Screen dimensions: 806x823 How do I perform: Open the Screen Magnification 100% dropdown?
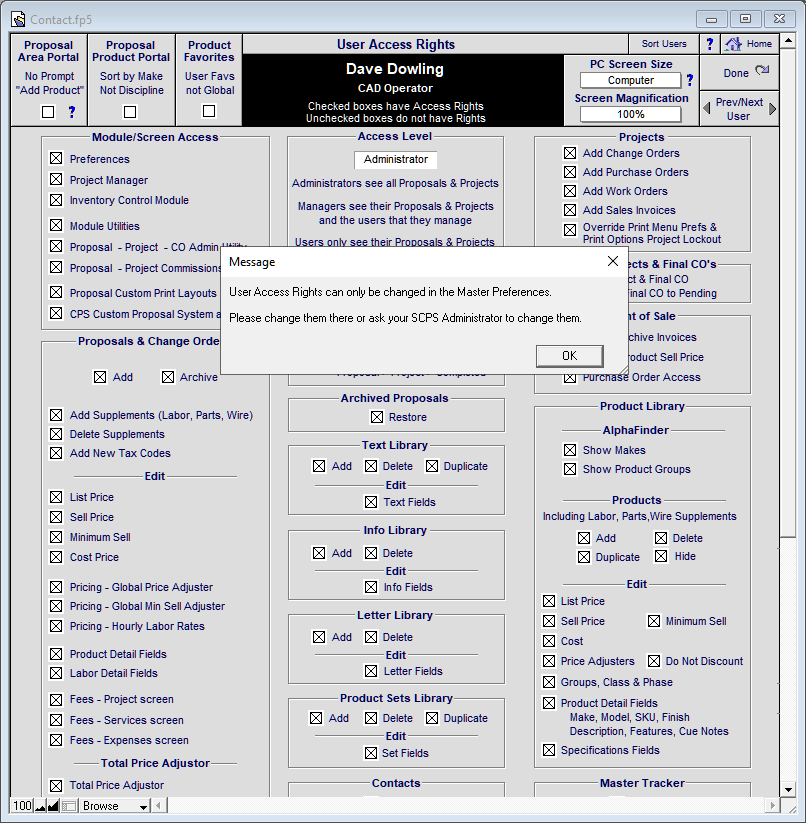631,114
